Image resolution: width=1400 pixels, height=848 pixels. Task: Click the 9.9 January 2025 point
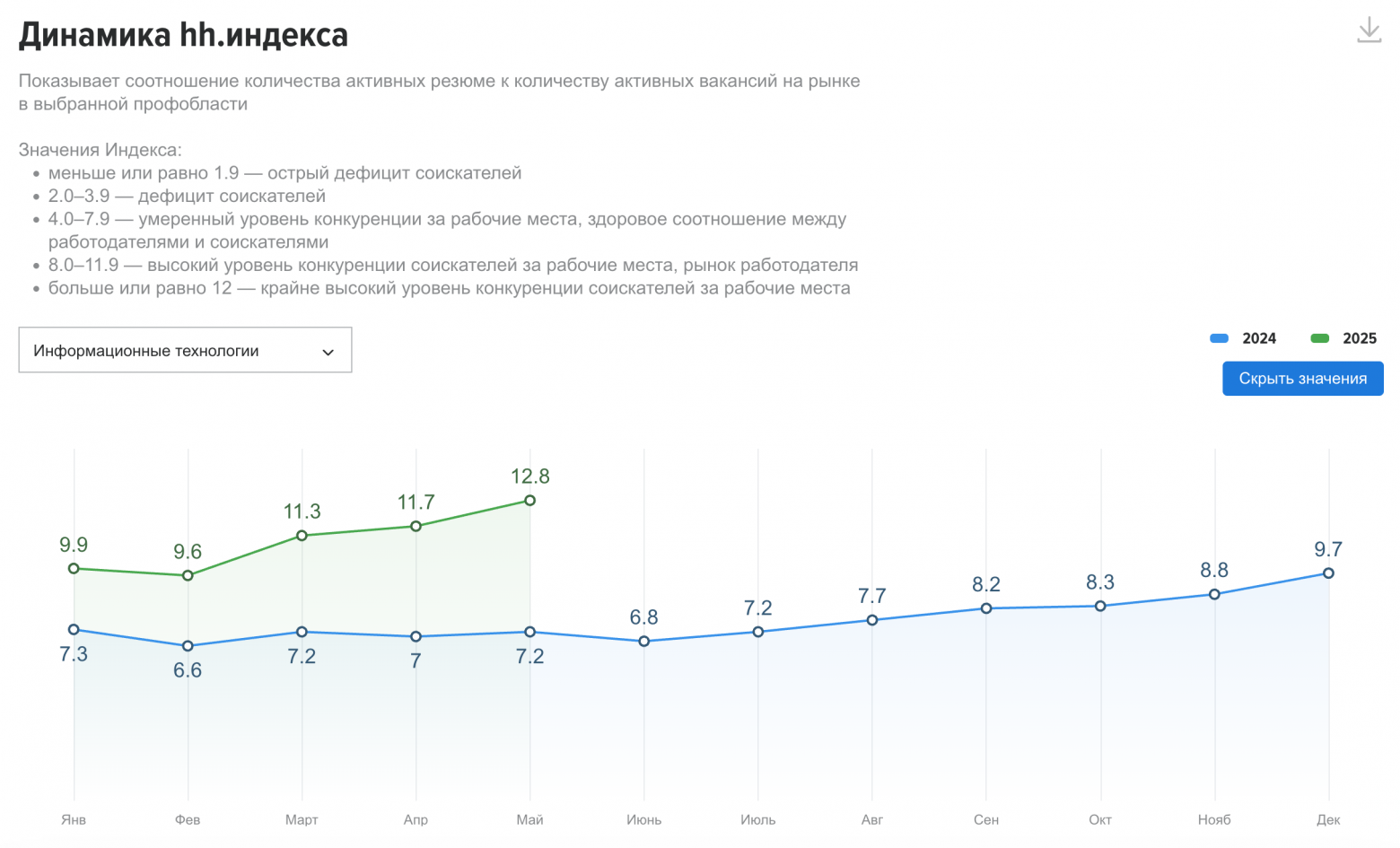[x=74, y=569]
